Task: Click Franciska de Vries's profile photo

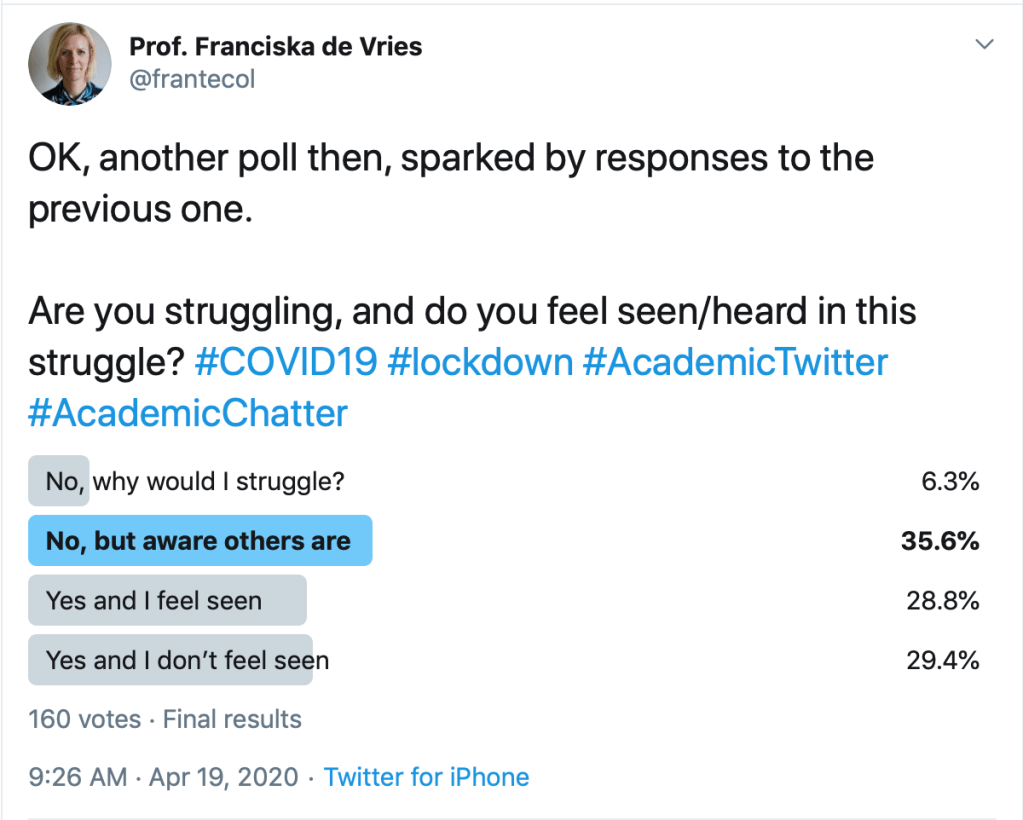Action: tap(69, 63)
